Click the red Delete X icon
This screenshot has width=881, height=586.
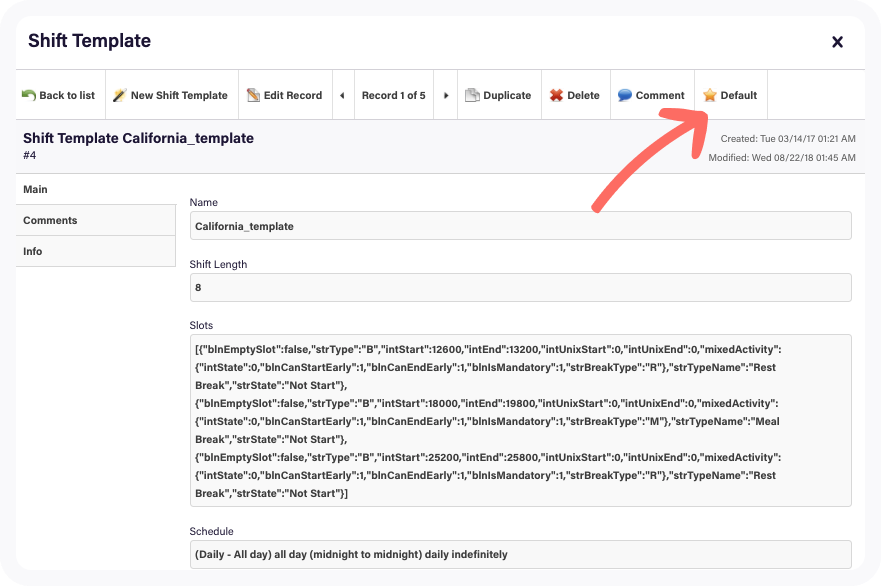[x=556, y=96]
